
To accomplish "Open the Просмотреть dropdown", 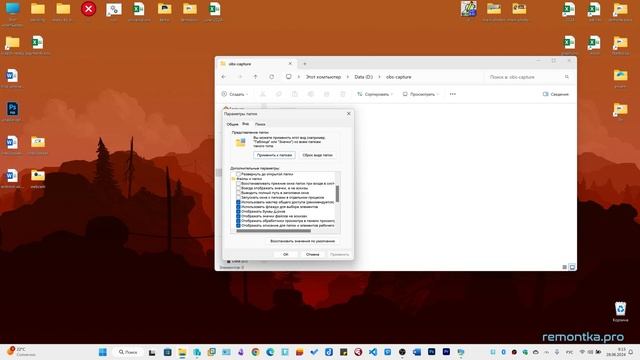I will 421,94.
